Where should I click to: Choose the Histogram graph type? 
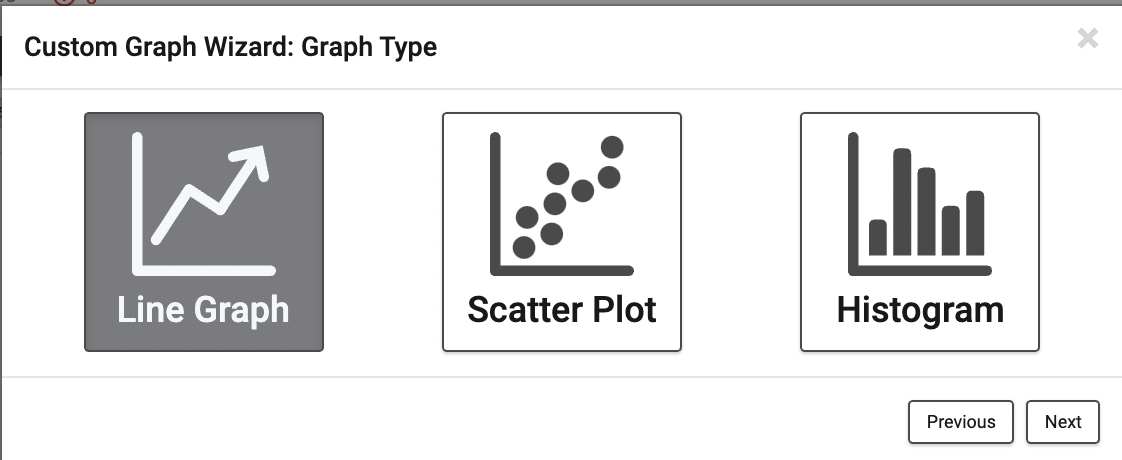919,232
